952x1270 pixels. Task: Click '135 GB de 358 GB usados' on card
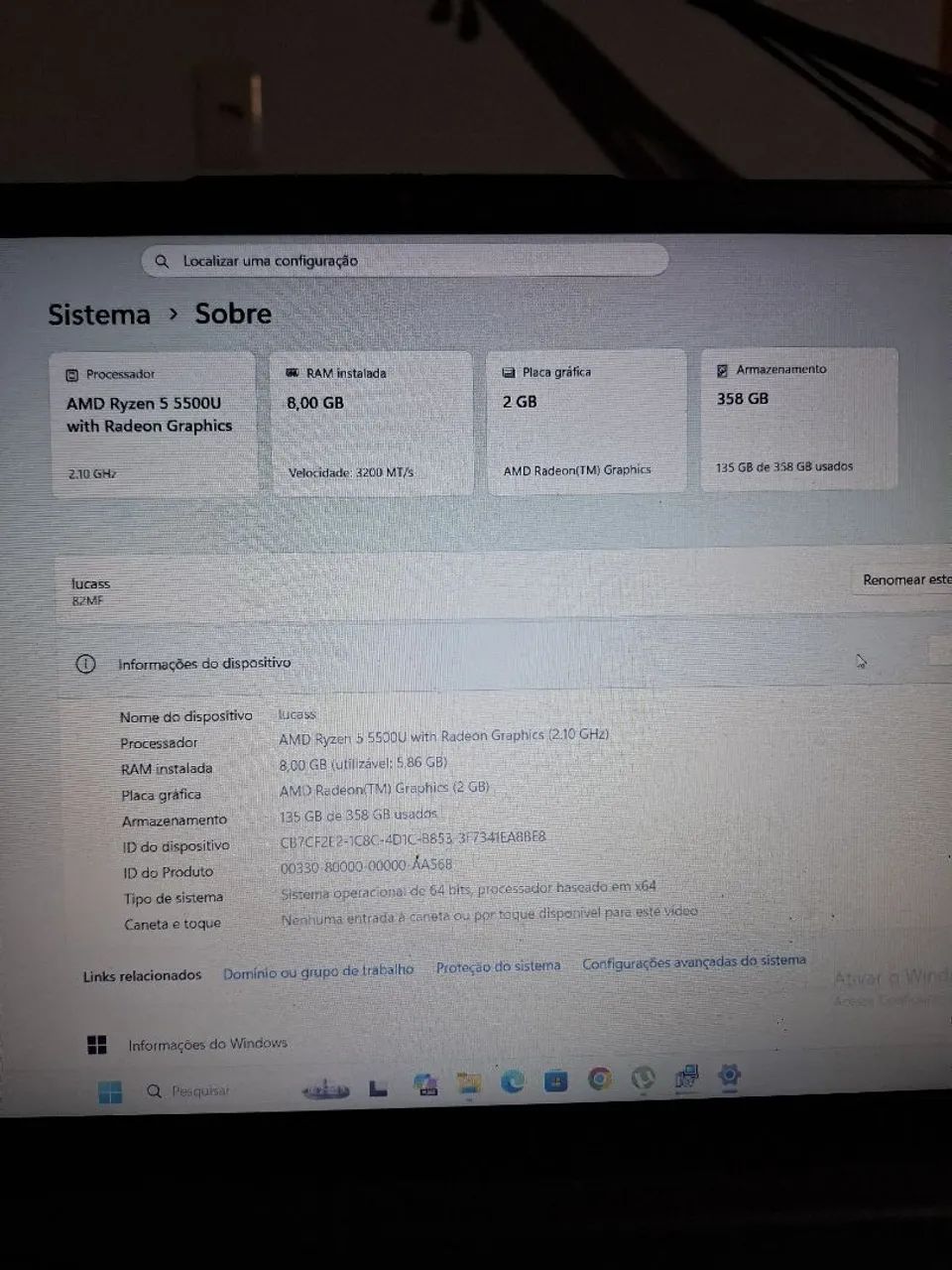tap(784, 466)
